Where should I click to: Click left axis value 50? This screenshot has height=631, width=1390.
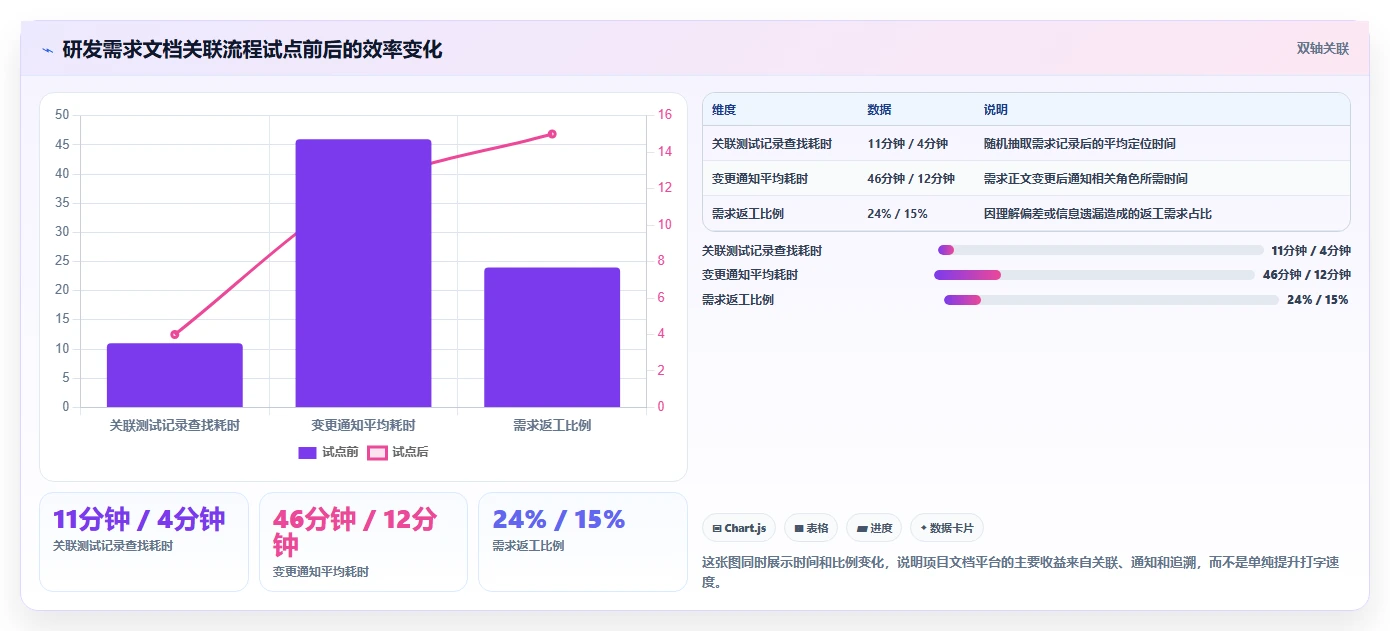tap(62, 115)
